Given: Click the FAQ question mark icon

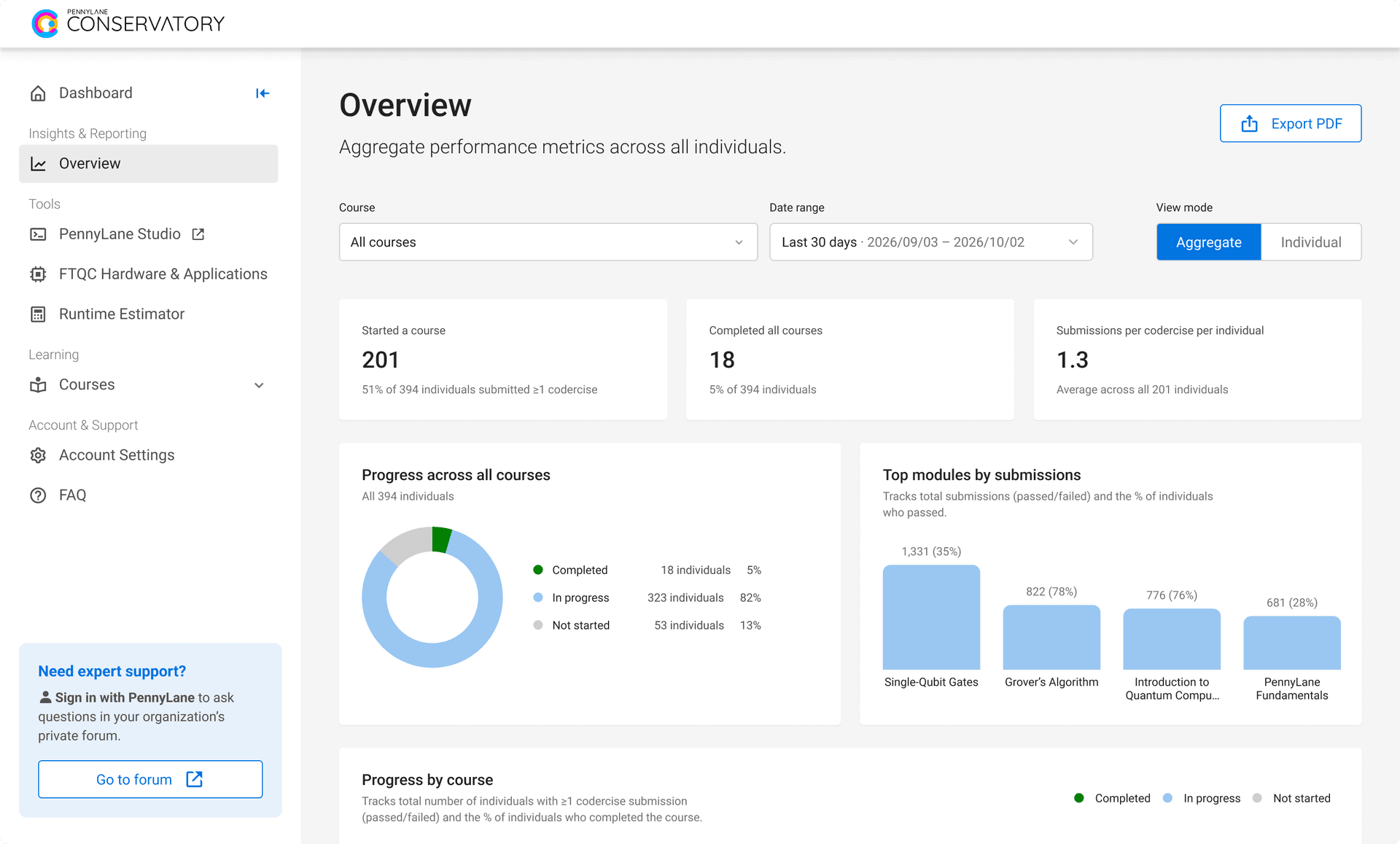Looking at the screenshot, I should 38,495.
